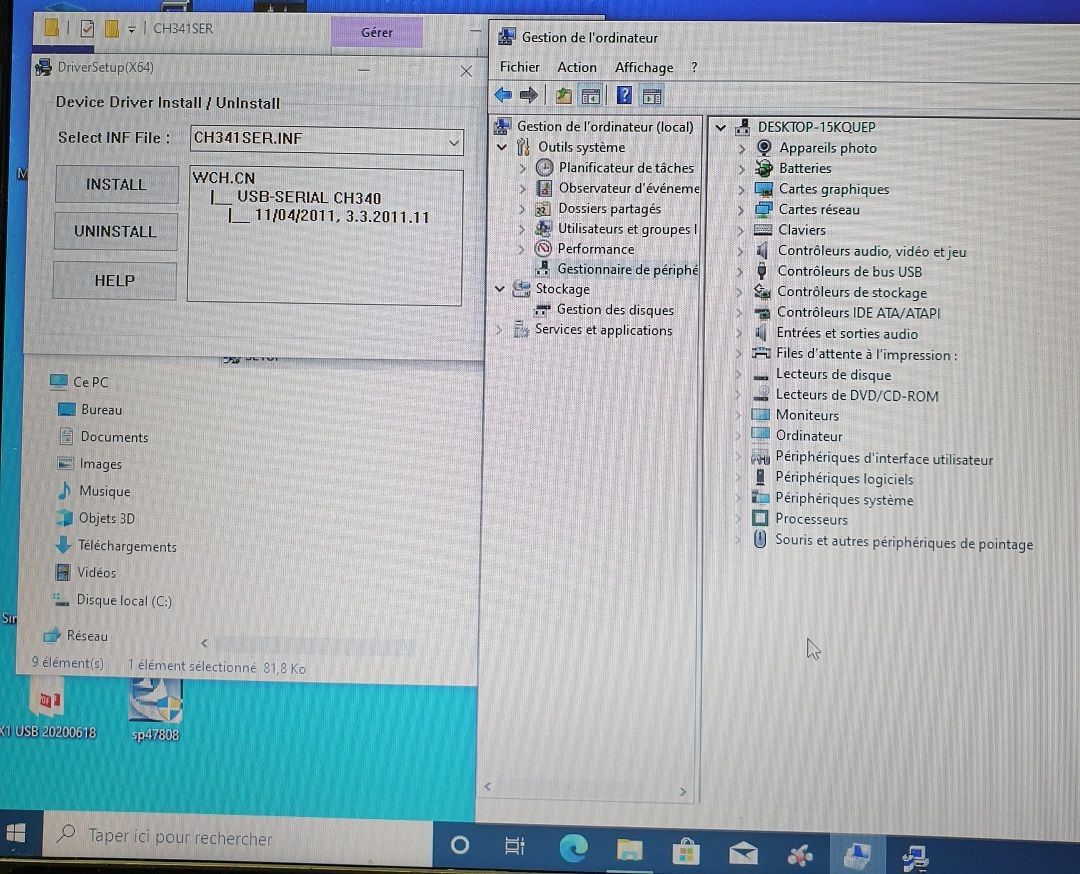This screenshot has width=1080, height=874.
Task: Click the console tree horizontal scrollbar right arrow
Action: [x=683, y=792]
